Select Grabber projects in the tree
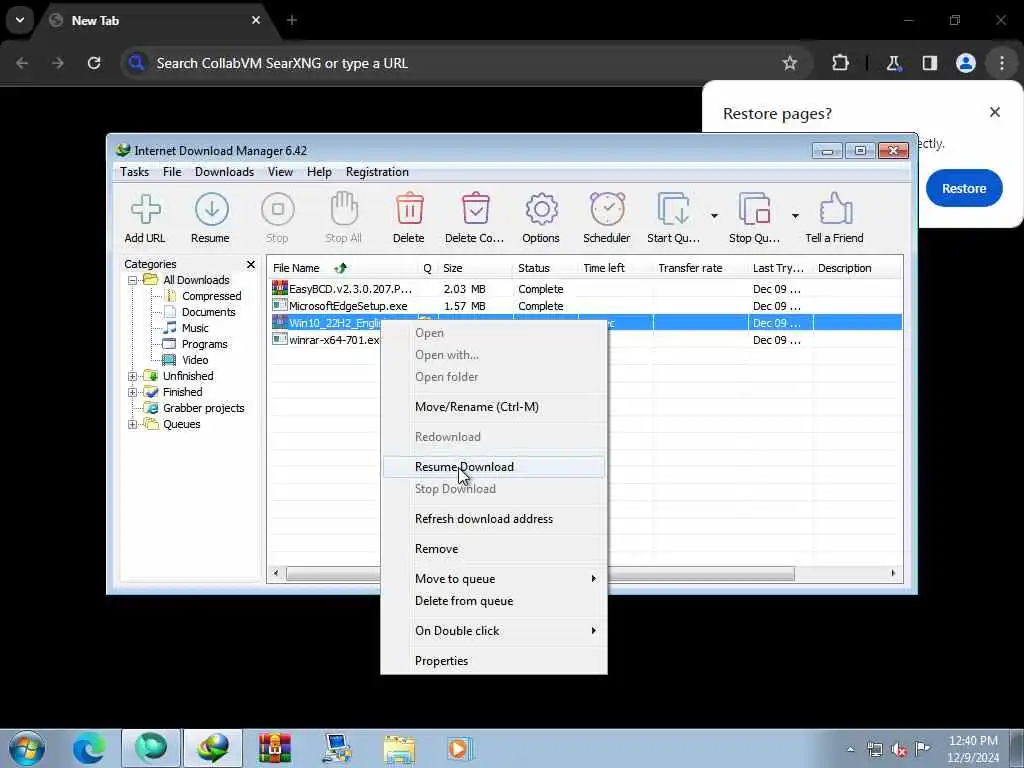 coord(204,408)
